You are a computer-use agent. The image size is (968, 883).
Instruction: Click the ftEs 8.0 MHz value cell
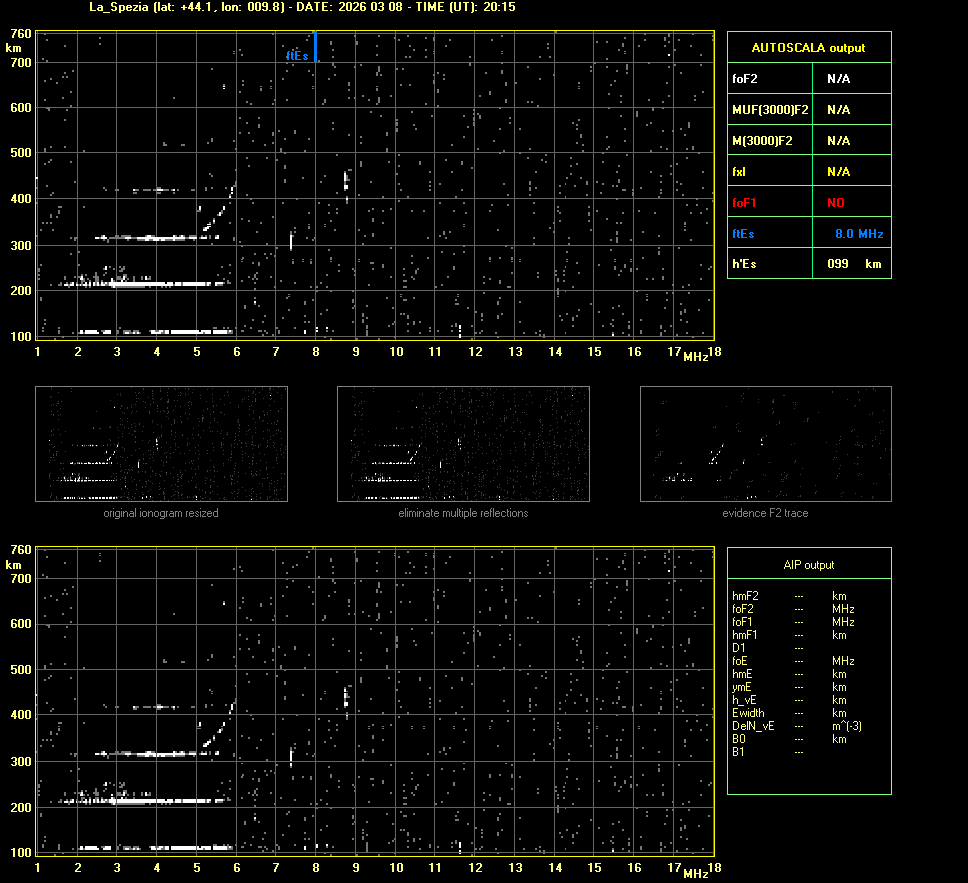pyautogui.click(x=858, y=233)
